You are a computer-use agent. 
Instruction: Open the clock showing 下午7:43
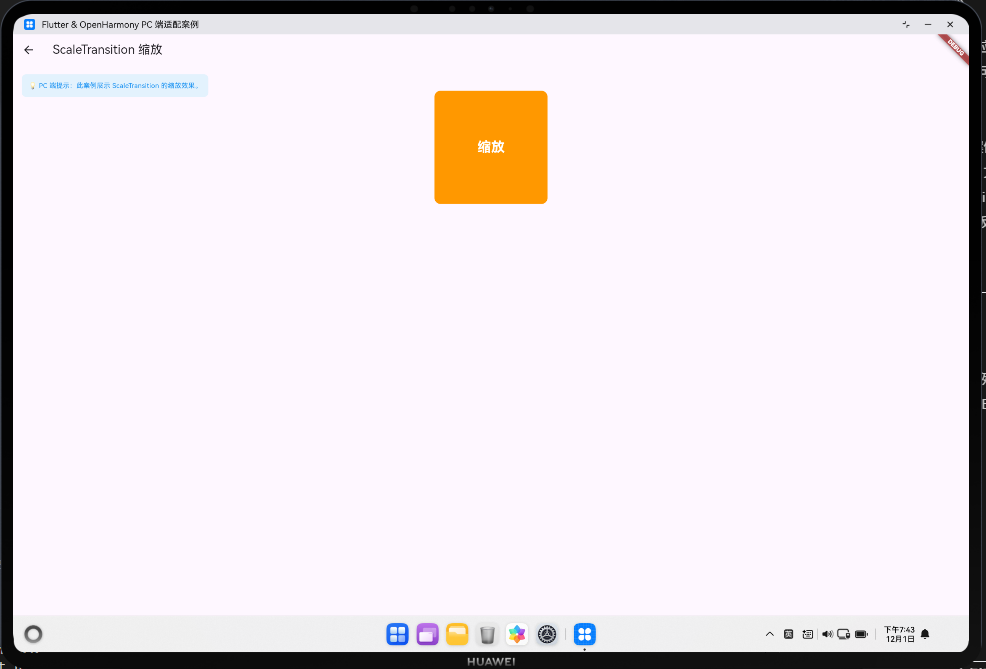click(899, 634)
